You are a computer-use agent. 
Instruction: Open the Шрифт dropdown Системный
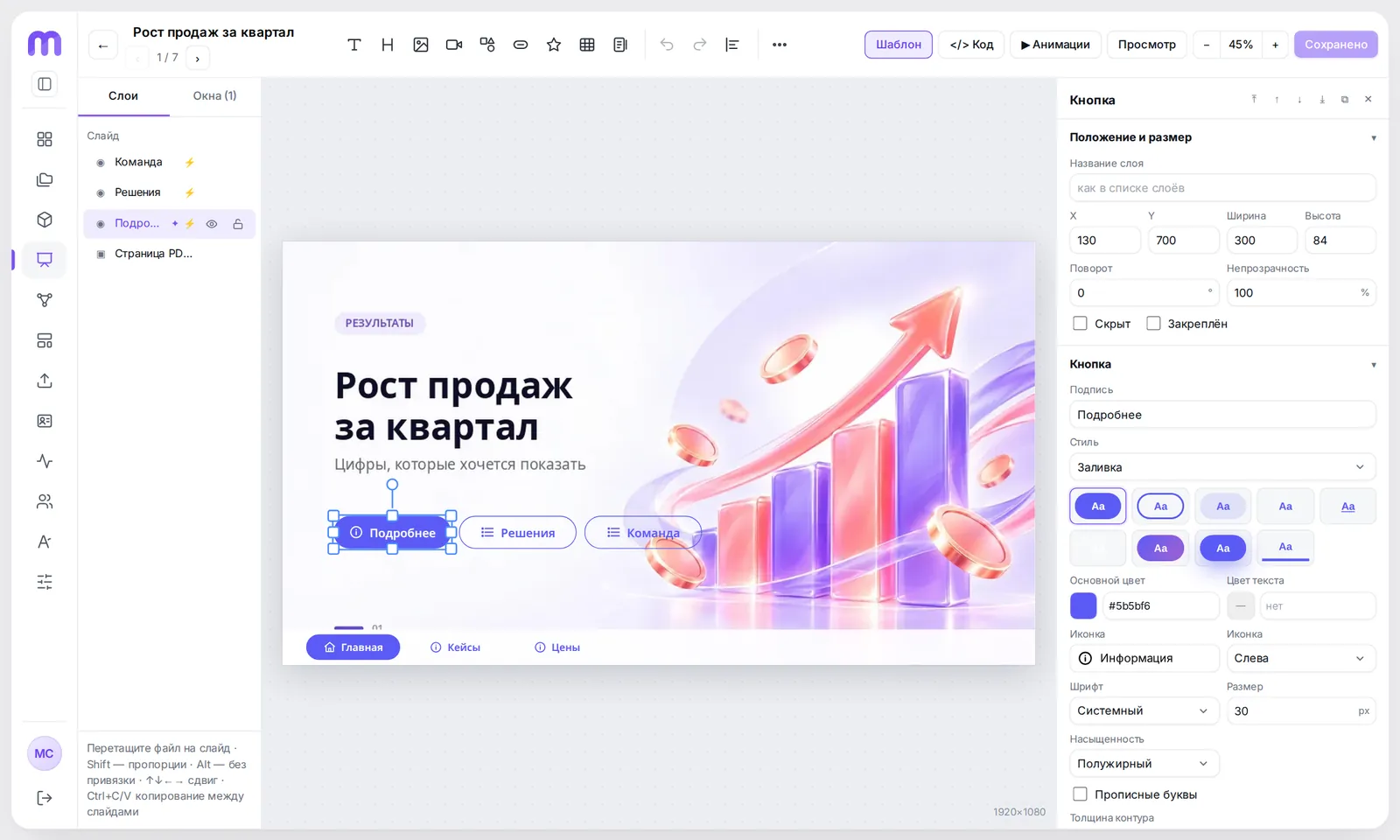click(1144, 710)
